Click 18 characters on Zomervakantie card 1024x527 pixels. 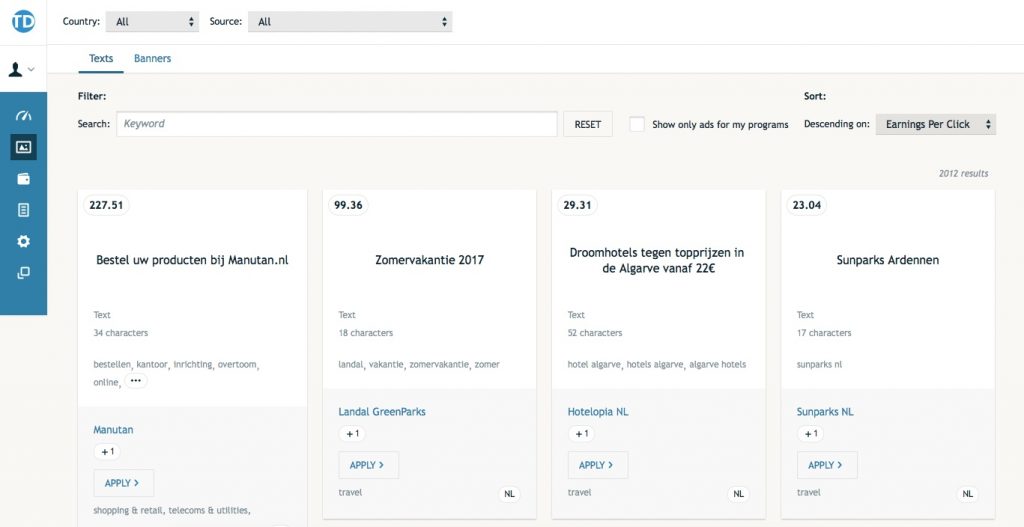click(366, 333)
